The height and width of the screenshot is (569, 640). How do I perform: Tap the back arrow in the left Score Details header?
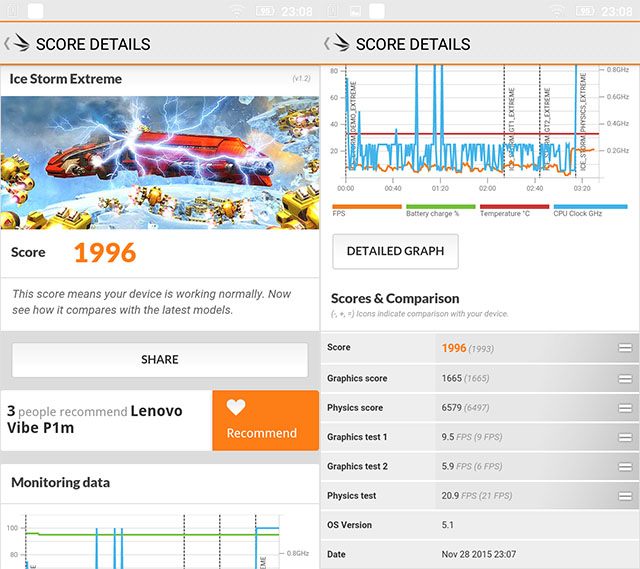[x=6, y=44]
